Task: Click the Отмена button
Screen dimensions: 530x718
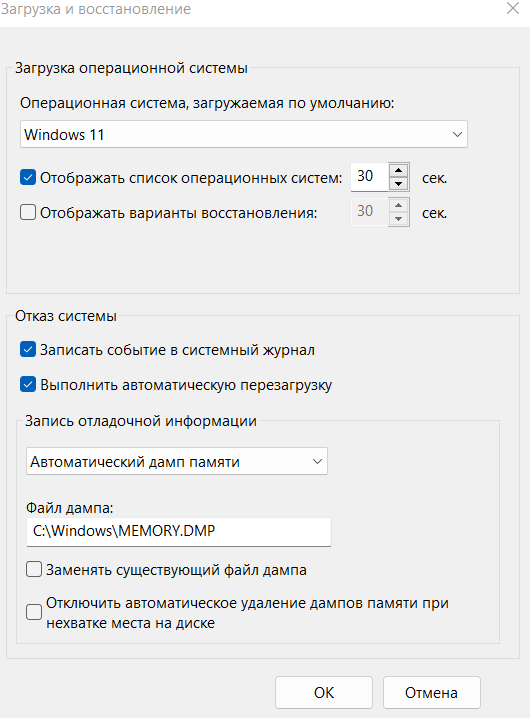Action: [x=432, y=692]
